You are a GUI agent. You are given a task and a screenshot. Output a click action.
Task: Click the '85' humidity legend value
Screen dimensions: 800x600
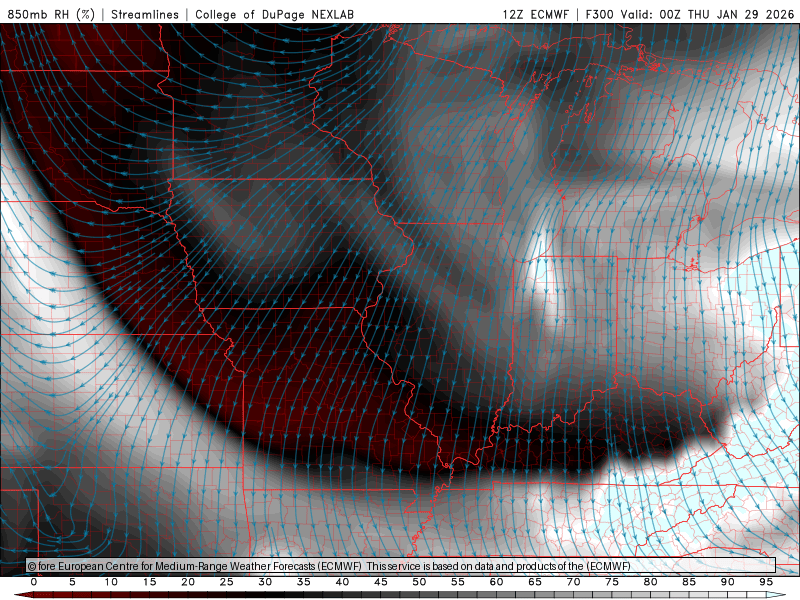pyautogui.click(x=689, y=582)
